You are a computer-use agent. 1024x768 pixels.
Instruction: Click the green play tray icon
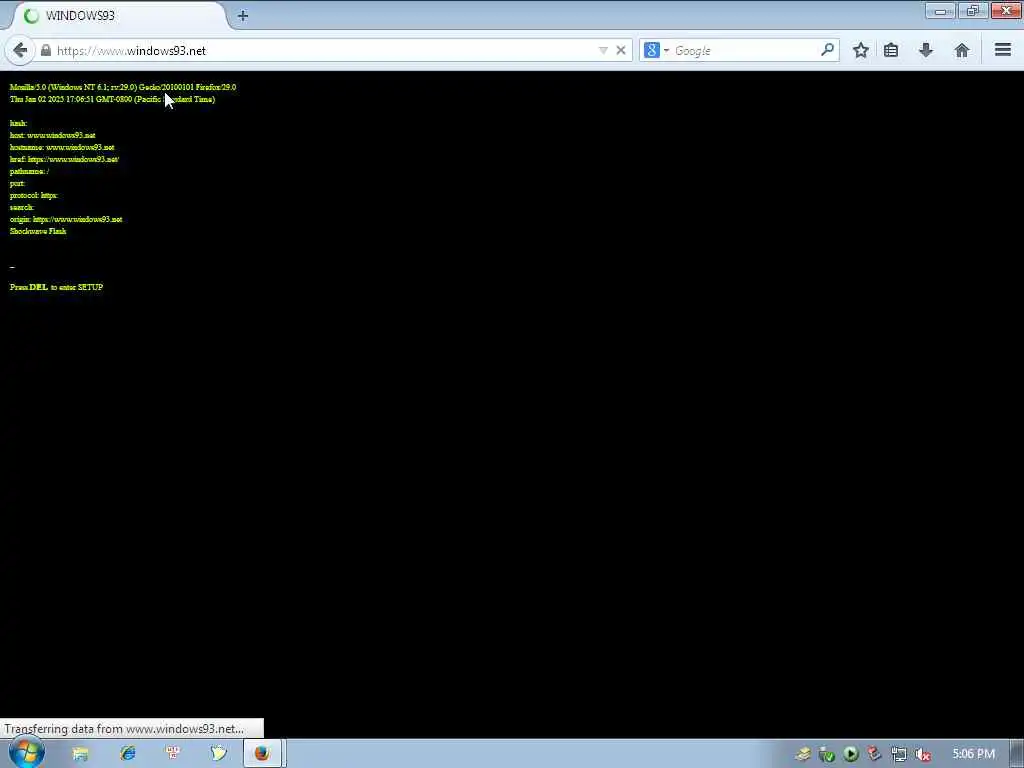[850, 754]
